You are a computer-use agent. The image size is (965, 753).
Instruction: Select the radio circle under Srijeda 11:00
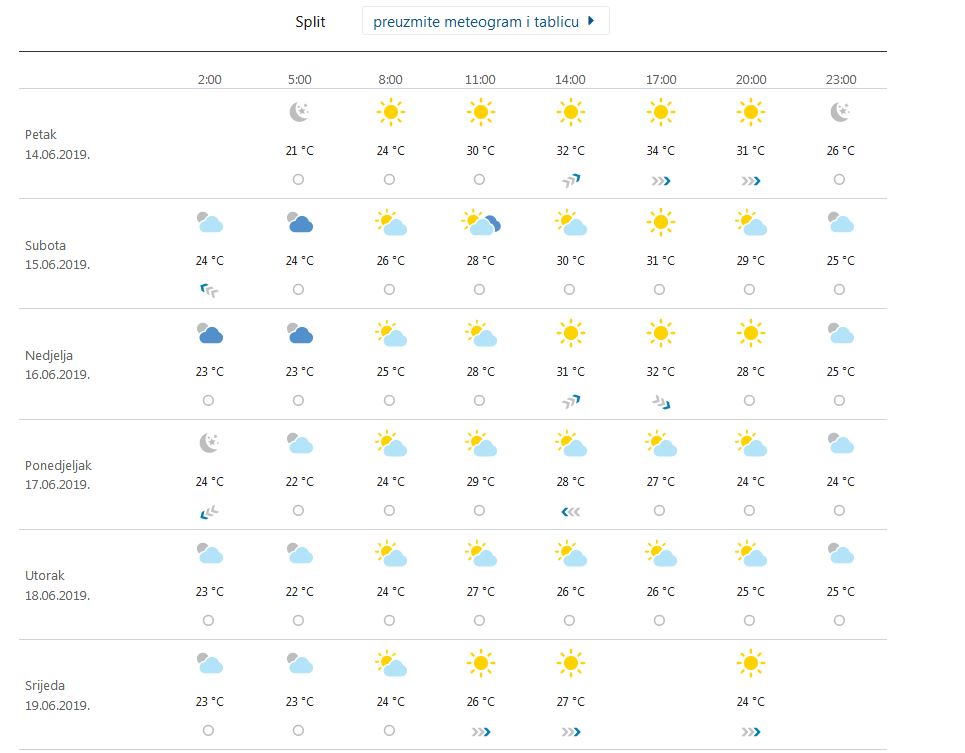(x=480, y=730)
